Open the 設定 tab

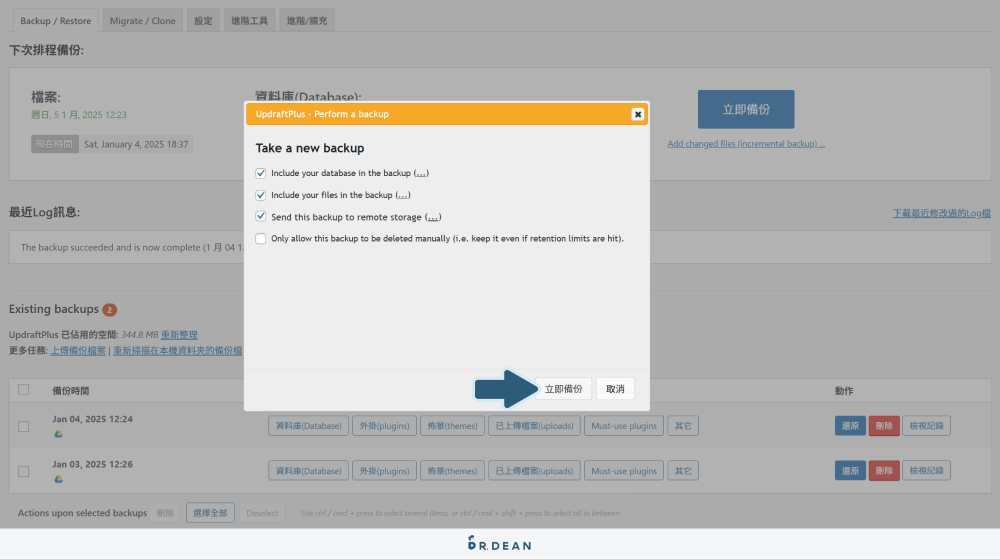point(203,20)
